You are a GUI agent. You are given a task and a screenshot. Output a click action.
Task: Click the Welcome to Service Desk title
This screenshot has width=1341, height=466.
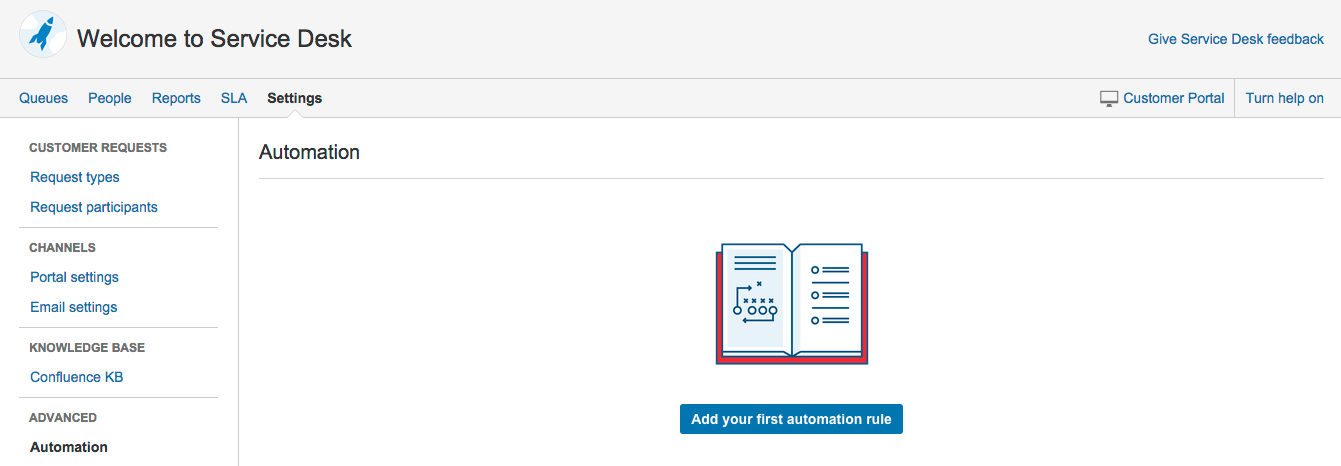(215, 39)
